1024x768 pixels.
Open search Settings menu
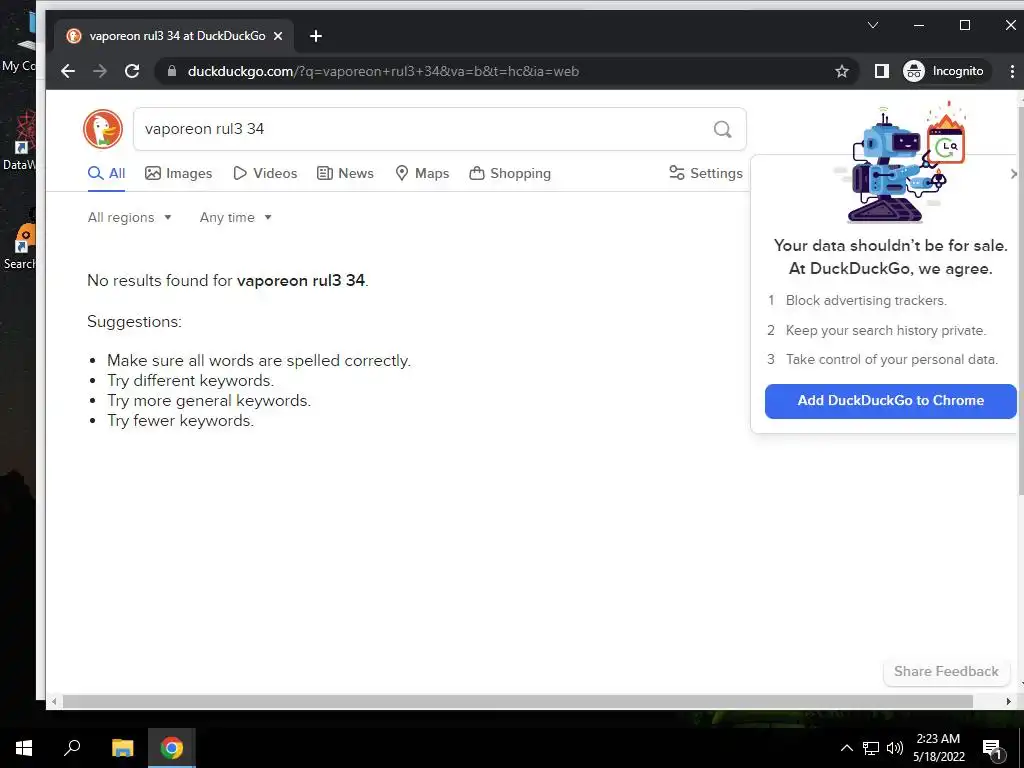click(706, 173)
